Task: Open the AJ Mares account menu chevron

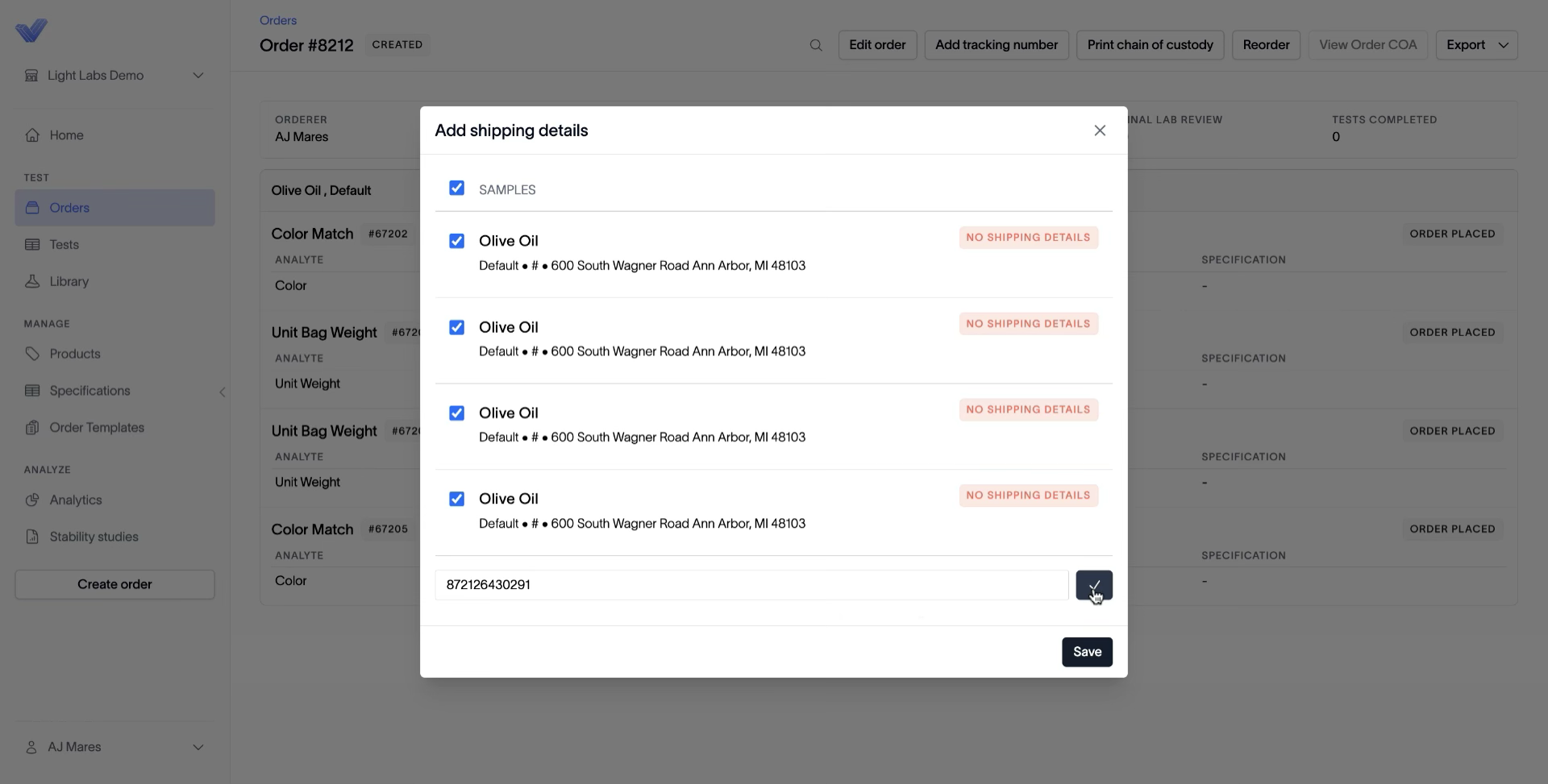Action: [198, 748]
